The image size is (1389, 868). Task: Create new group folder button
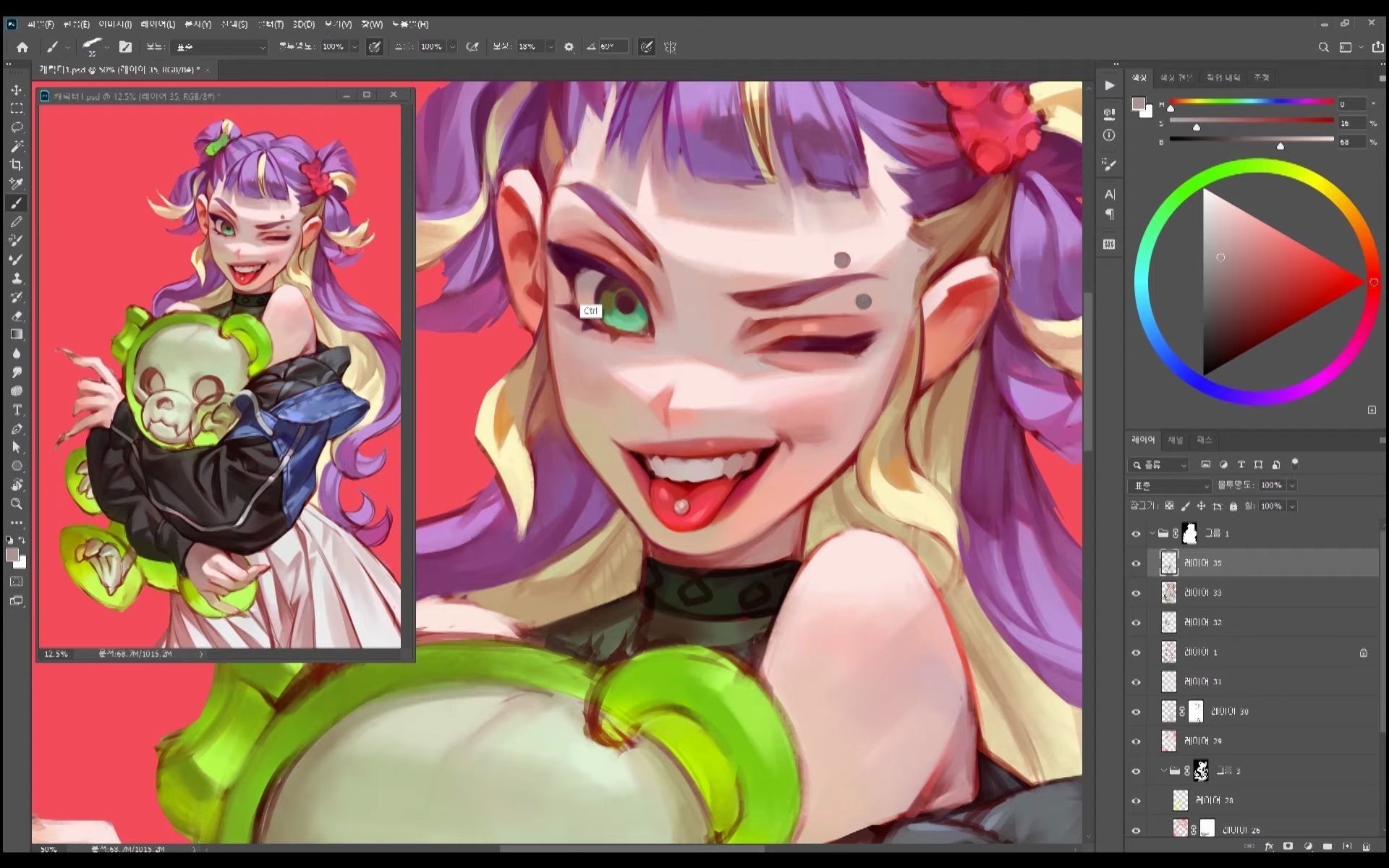tap(1327, 846)
